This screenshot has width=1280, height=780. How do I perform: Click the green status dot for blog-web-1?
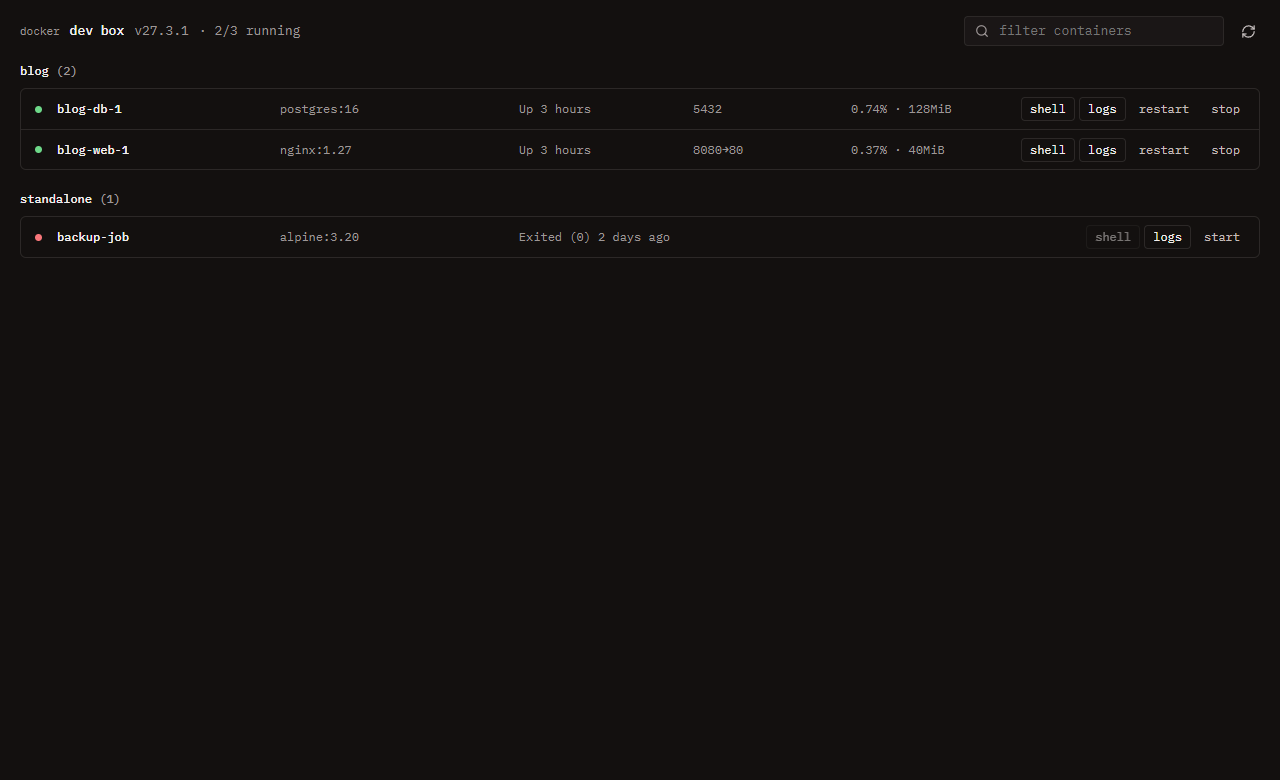(39, 150)
